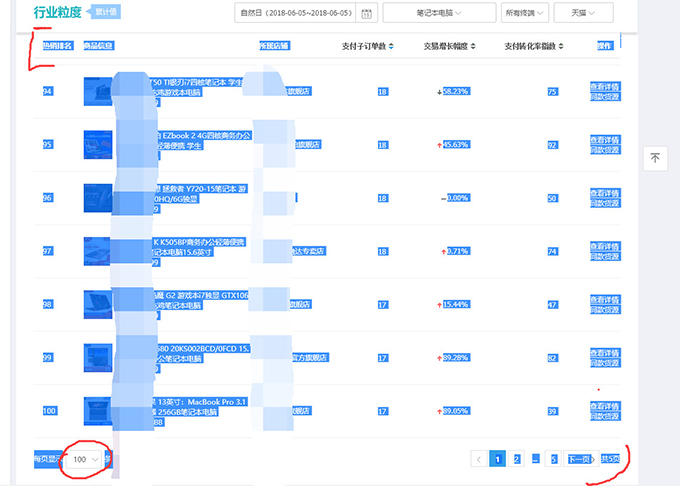Viewport: 680px width, 486px height.
Task: Click the 累计值 tag
Action: coord(105,12)
